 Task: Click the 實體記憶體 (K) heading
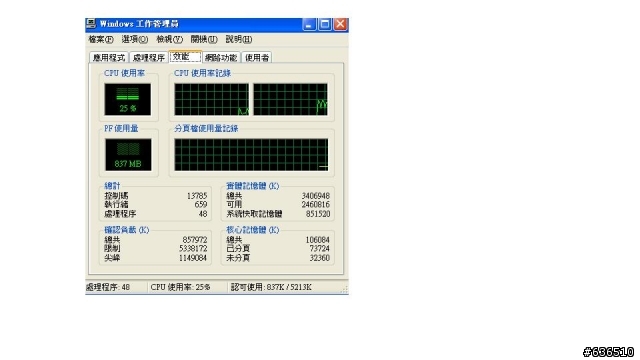coord(253,186)
